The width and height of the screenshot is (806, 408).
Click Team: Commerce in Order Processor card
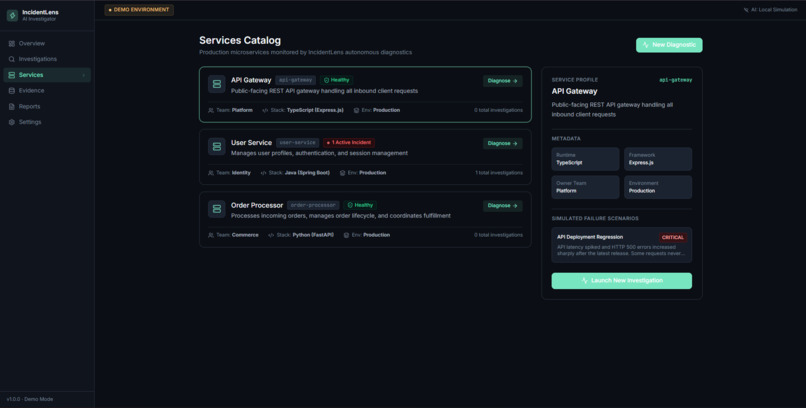233,235
